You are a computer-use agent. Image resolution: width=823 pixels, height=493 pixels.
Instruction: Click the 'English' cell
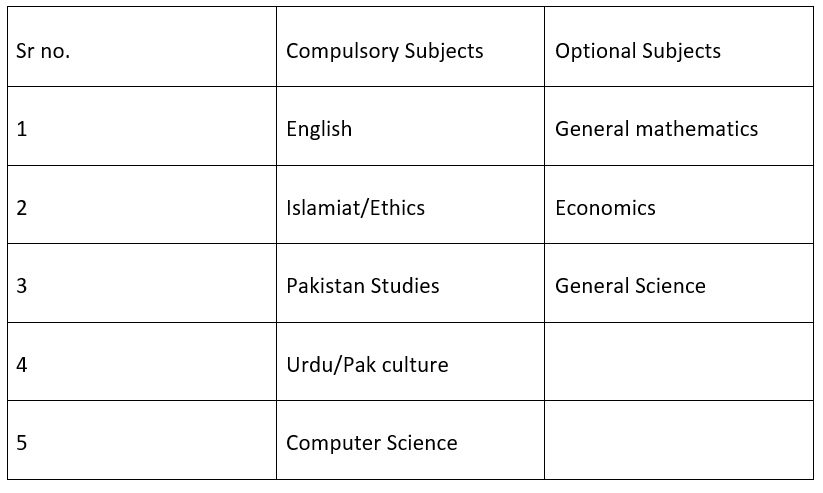410,126
